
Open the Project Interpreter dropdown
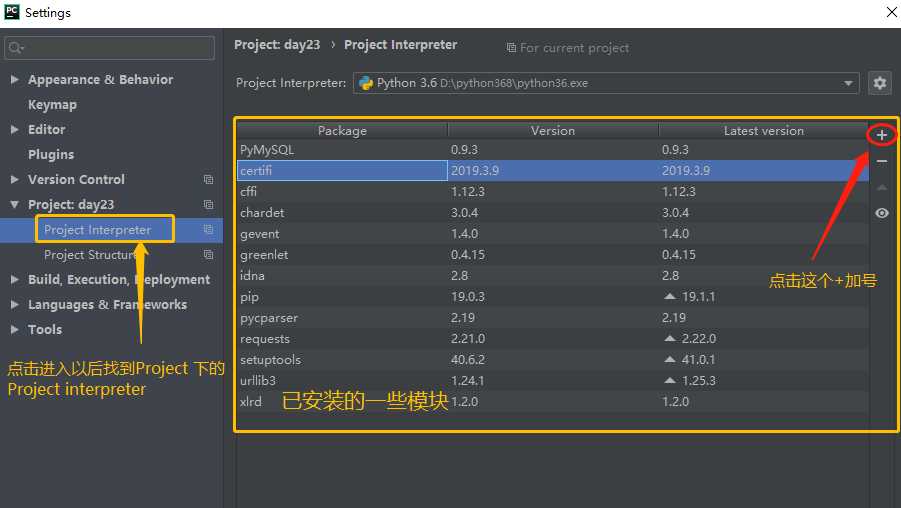point(606,83)
